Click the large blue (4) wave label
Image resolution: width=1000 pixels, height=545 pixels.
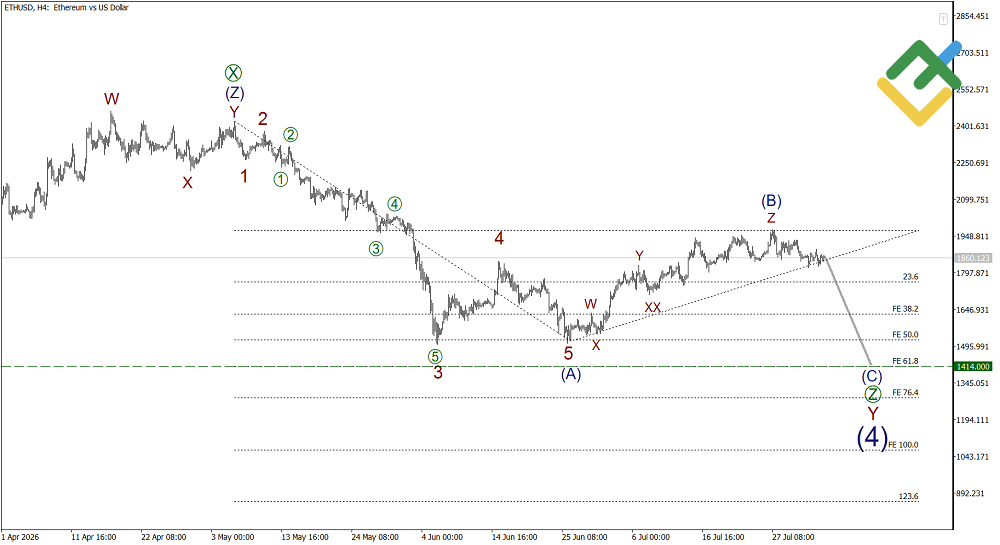click(872, 437)
